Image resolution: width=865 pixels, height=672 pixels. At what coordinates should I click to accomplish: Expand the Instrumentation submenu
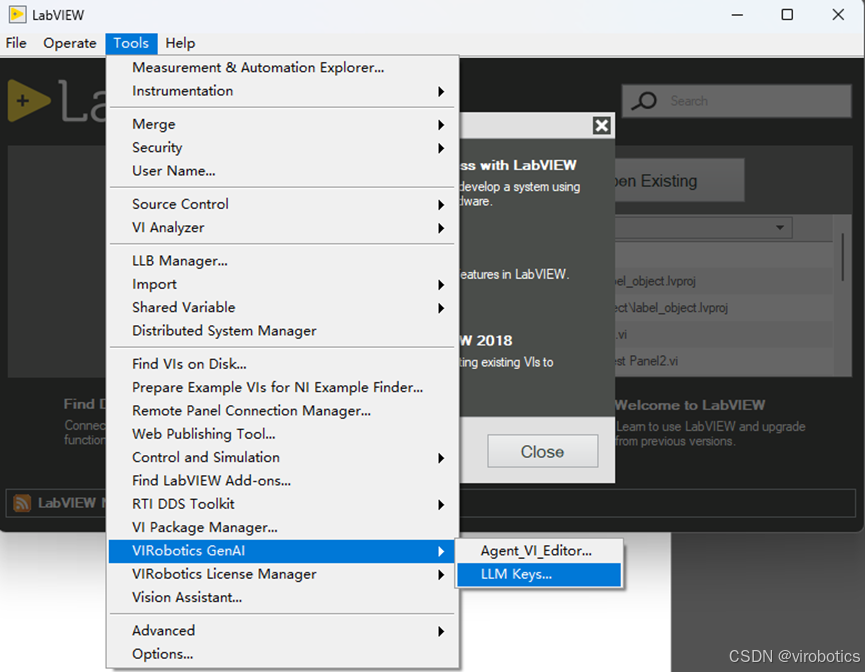pyautogui.click(x=282, y=90)
